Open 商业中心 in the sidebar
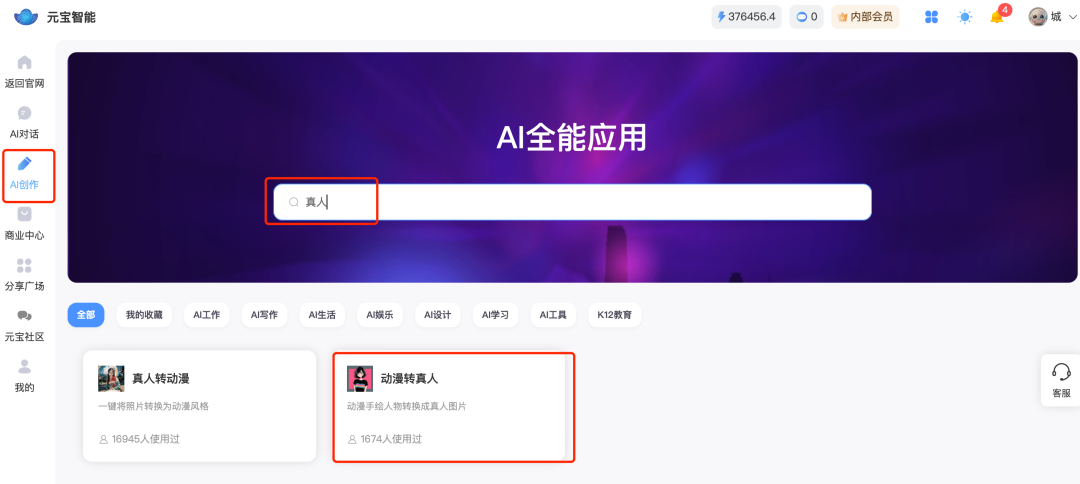Viewport: 1080px width, 484px height. 25,215
